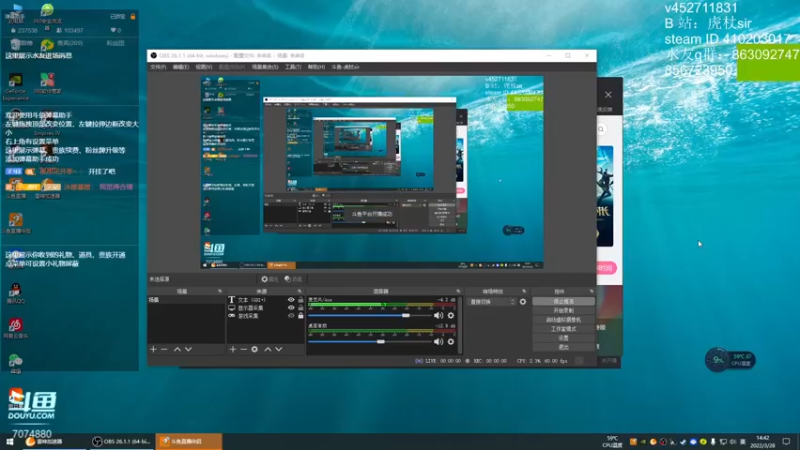
Task: Open source filters button above scenes panel
Action: [293, 279]
